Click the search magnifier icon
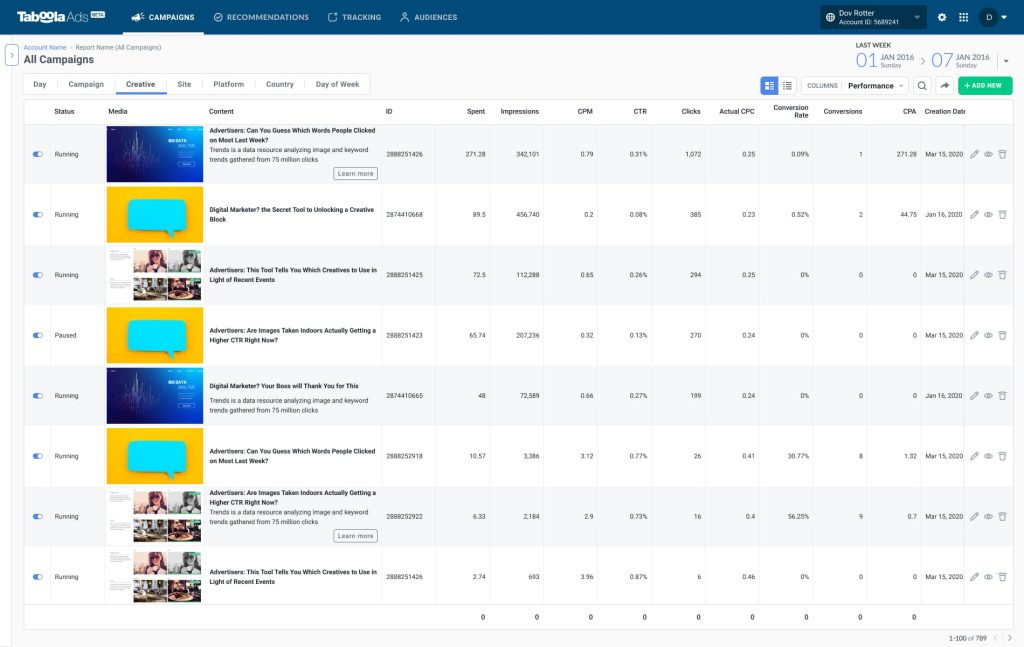Viewport: 1024px width, 647px height. [921, 86]
